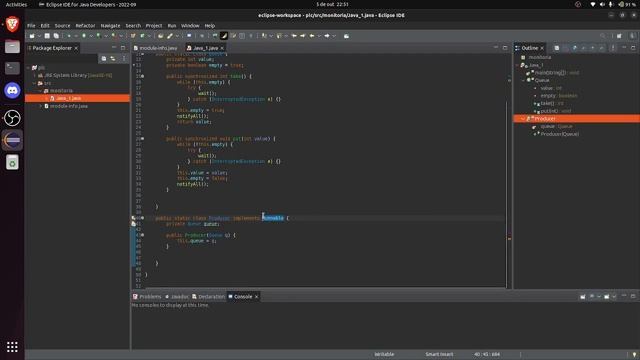This screenshot has width=640, height=360.
Task: Close the Console view tab
Action: click(x=257, y=297)
